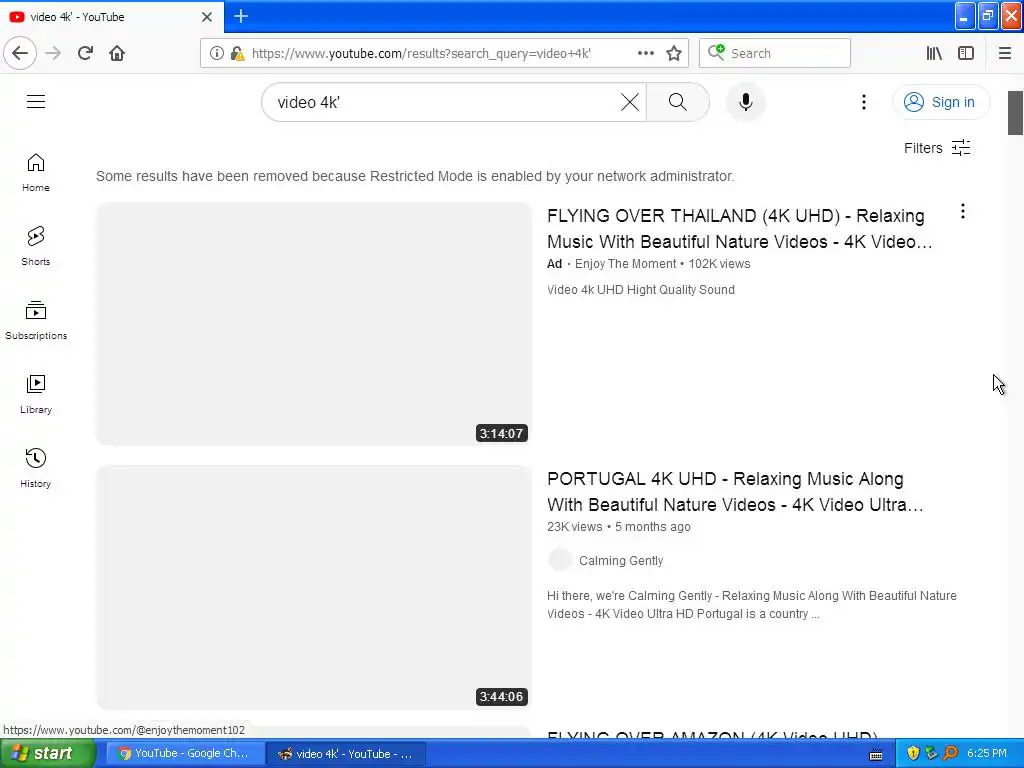
Task: Open History in YouTube sidebar
Action: click(36, 468)
